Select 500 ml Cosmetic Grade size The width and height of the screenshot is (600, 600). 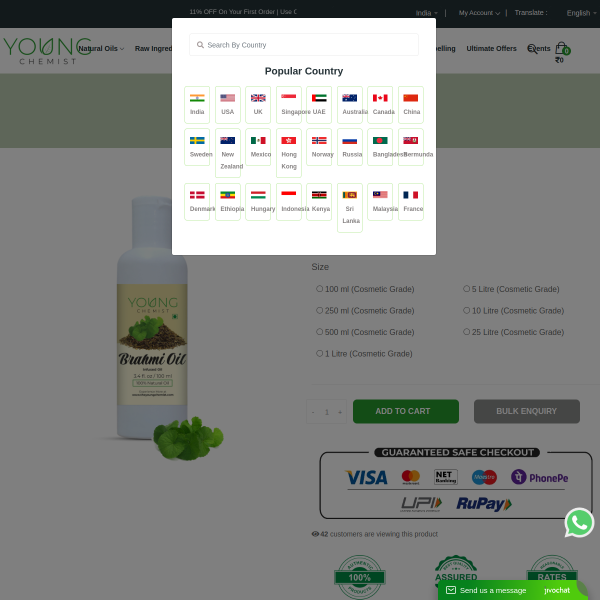point(320,332)
